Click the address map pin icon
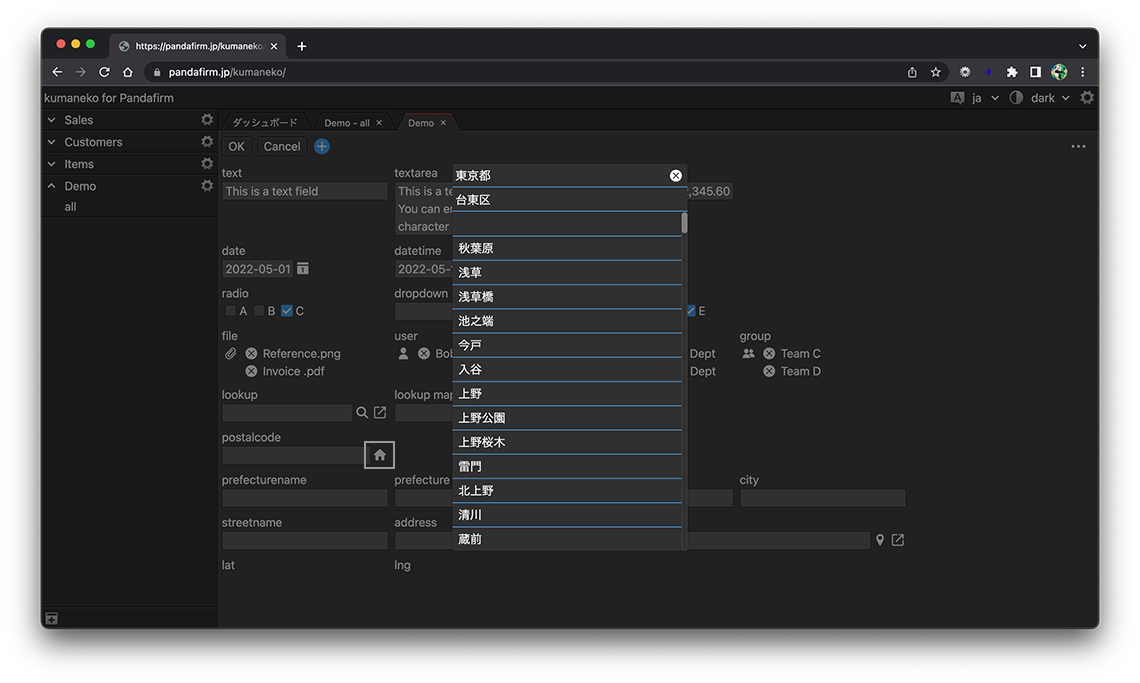 pos(880,540)
